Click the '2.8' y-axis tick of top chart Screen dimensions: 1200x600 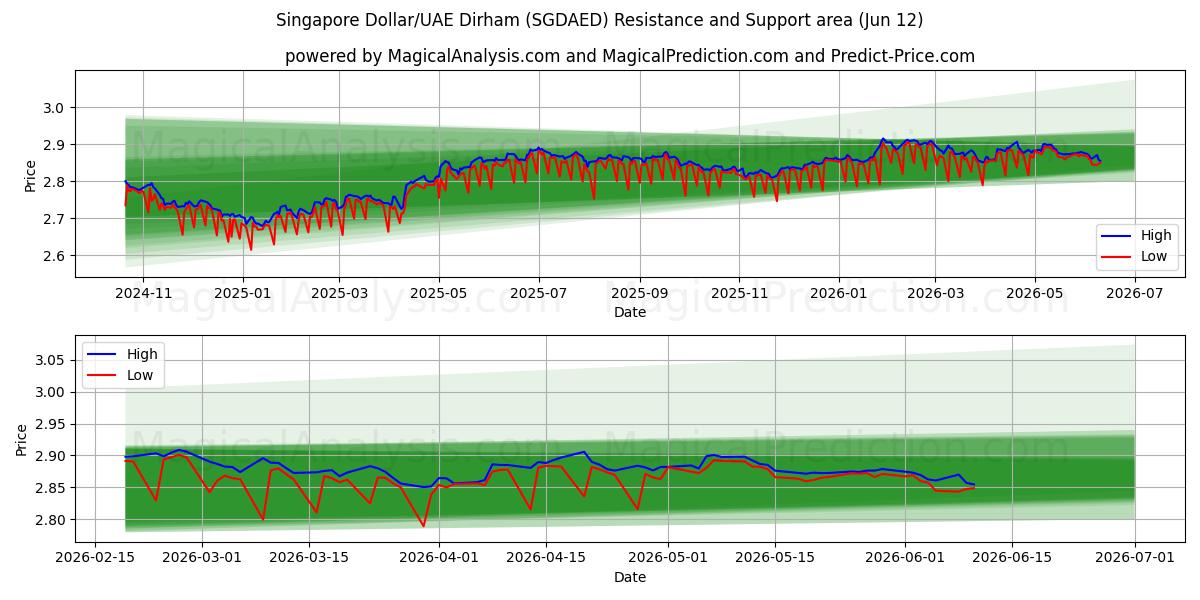(56, 182)
